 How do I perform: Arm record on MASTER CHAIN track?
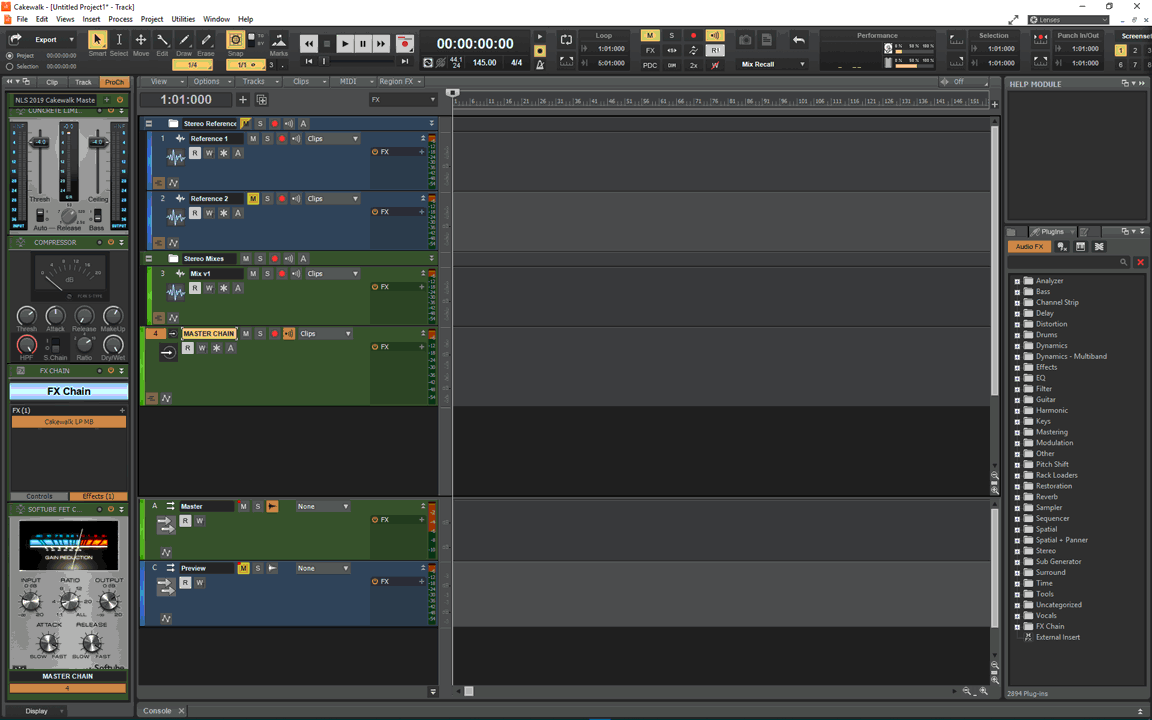[274, 334]
